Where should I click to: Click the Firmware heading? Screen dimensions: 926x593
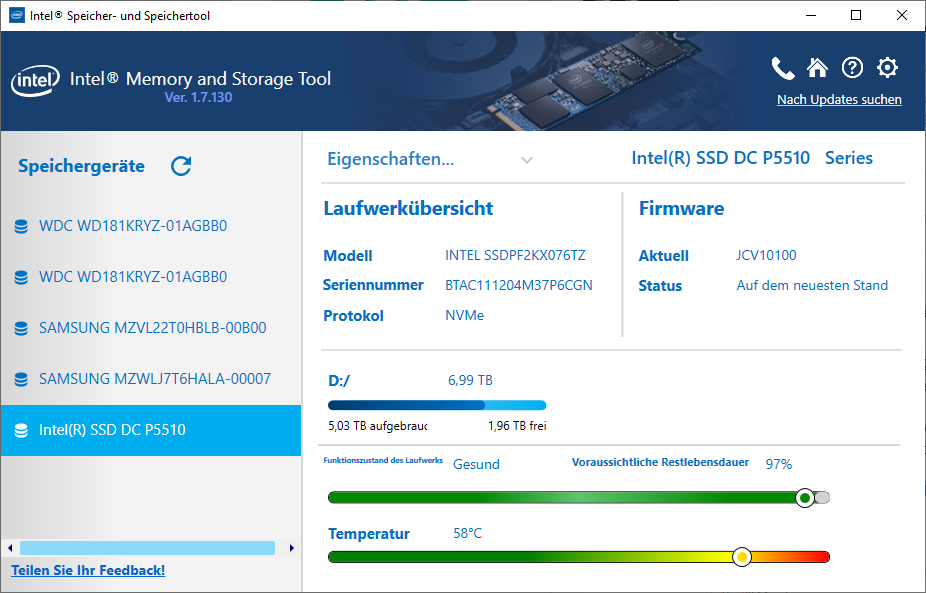point(682,208)
